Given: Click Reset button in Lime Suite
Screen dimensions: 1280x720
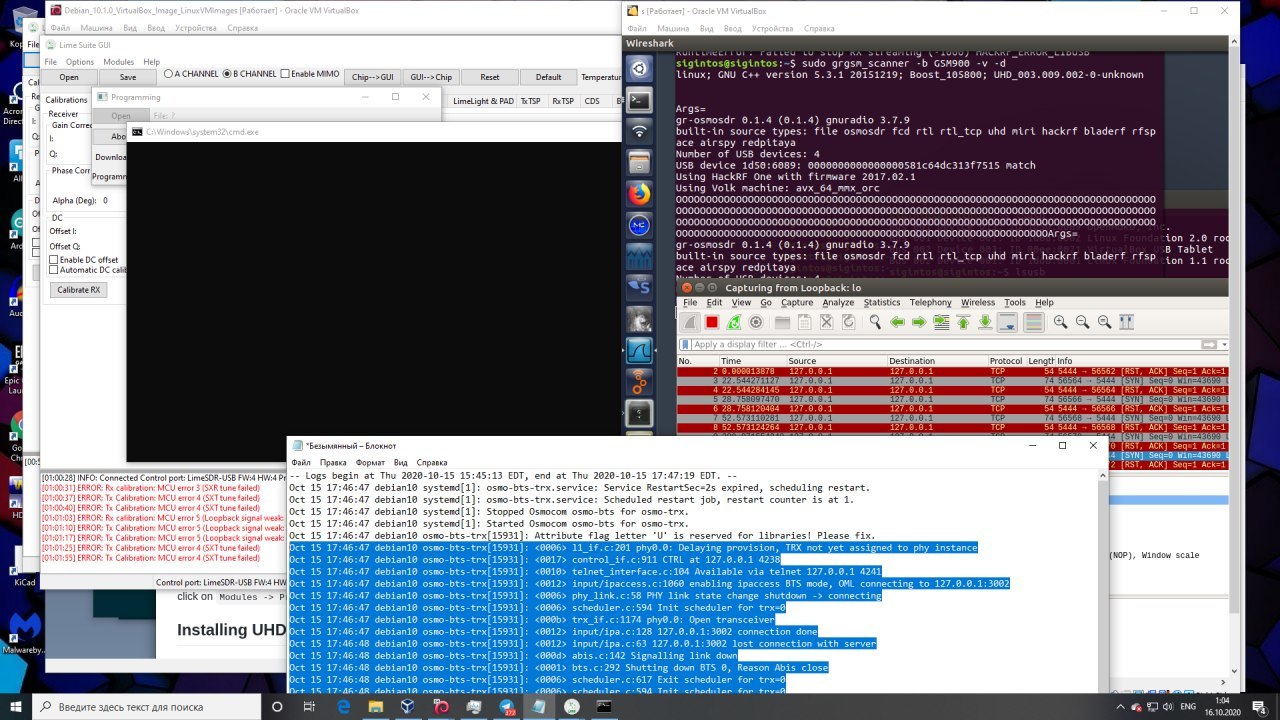Looking at the screenshot, I should (x=489, y=77).
